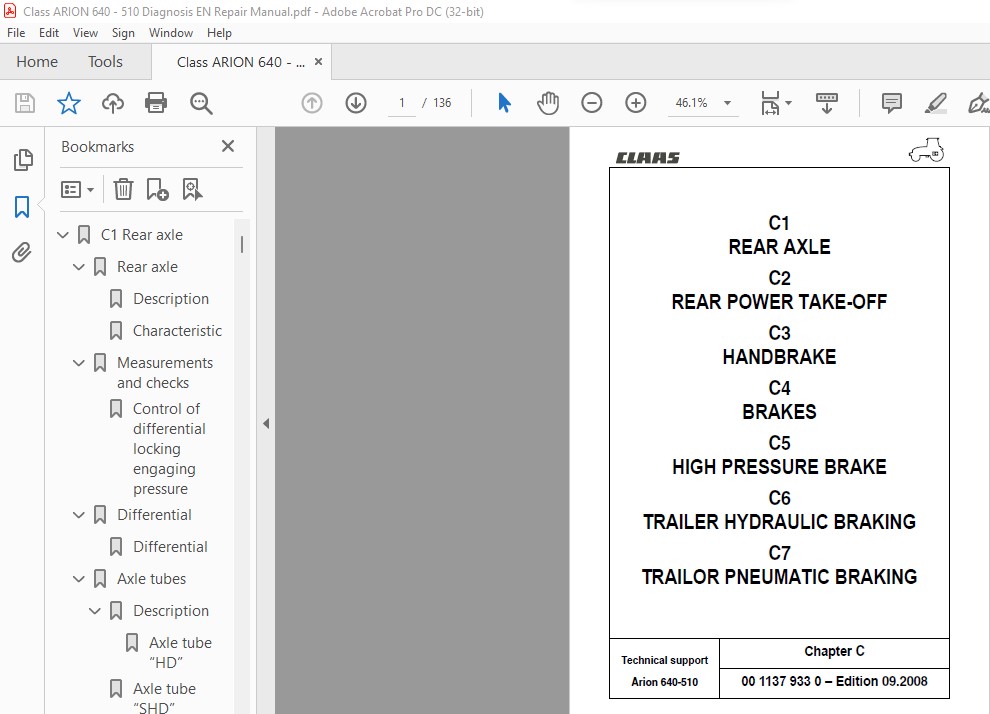Viewport: 990px width, 714px height.
Task: Select the highlighter pen tool
Action: pyautogui.click(x=935, y=103)
